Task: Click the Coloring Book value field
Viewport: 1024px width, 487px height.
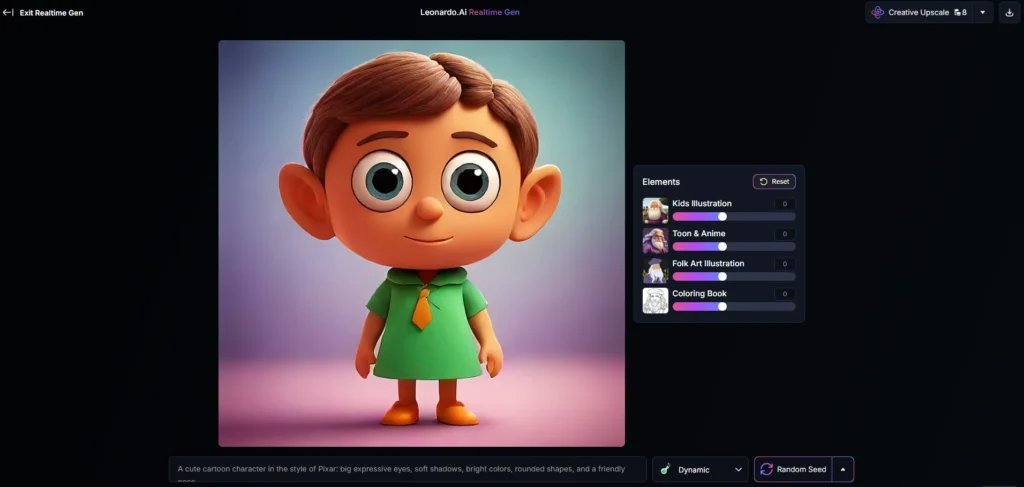Action: tap(785, 294)
